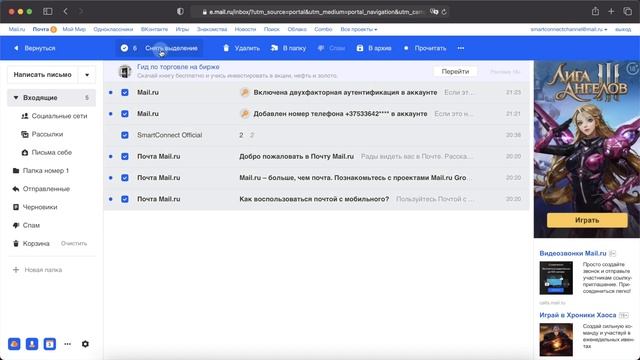This screenshot has height=360, width=640.
Task: Open Папка номер 1 folder
Action: (x=46, y=171)
